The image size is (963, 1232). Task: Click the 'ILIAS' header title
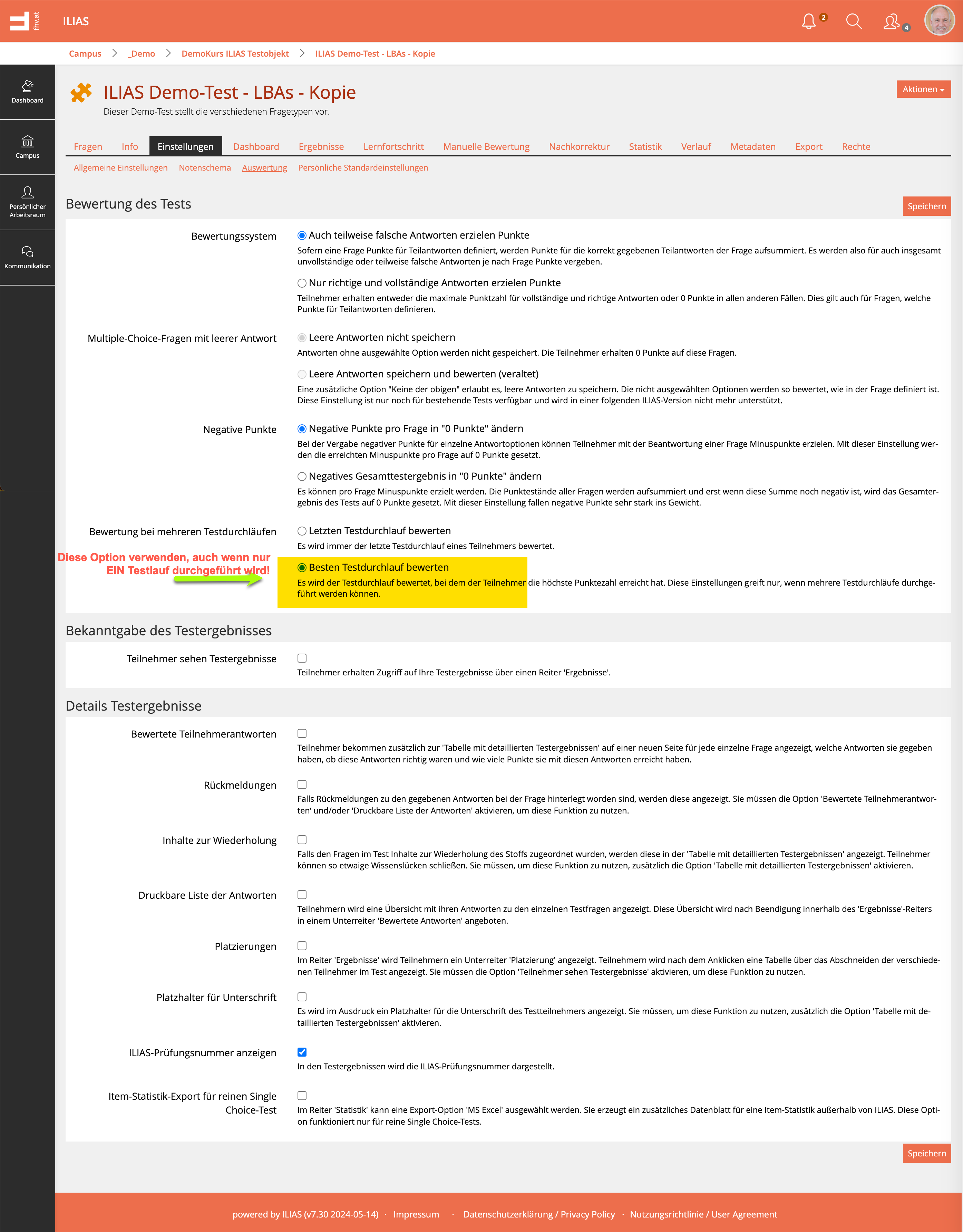pyautogui.click(x=76, y=21)
